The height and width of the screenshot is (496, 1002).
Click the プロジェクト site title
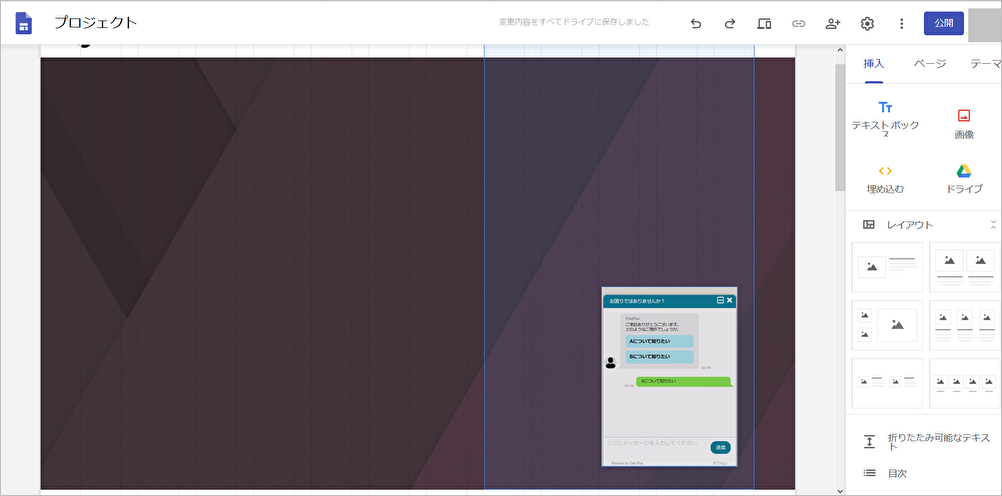pyautogui.click(x=95, y=23)
